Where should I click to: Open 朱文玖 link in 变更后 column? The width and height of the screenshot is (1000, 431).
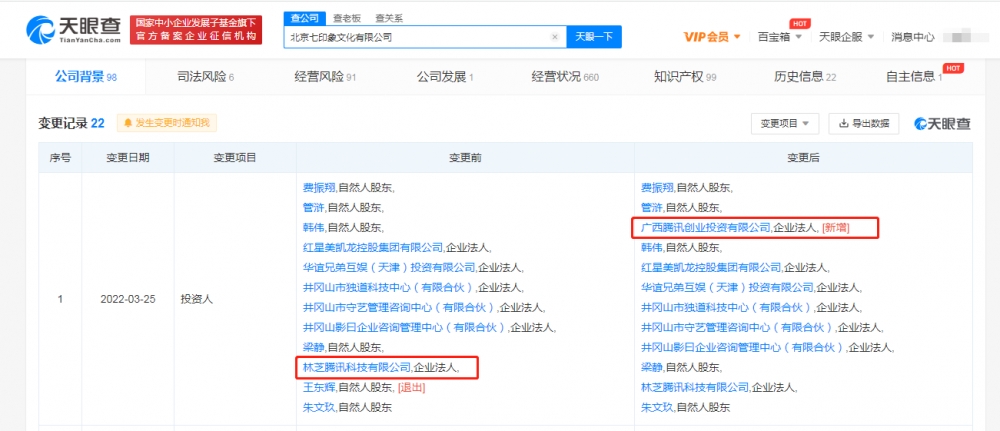657,406
